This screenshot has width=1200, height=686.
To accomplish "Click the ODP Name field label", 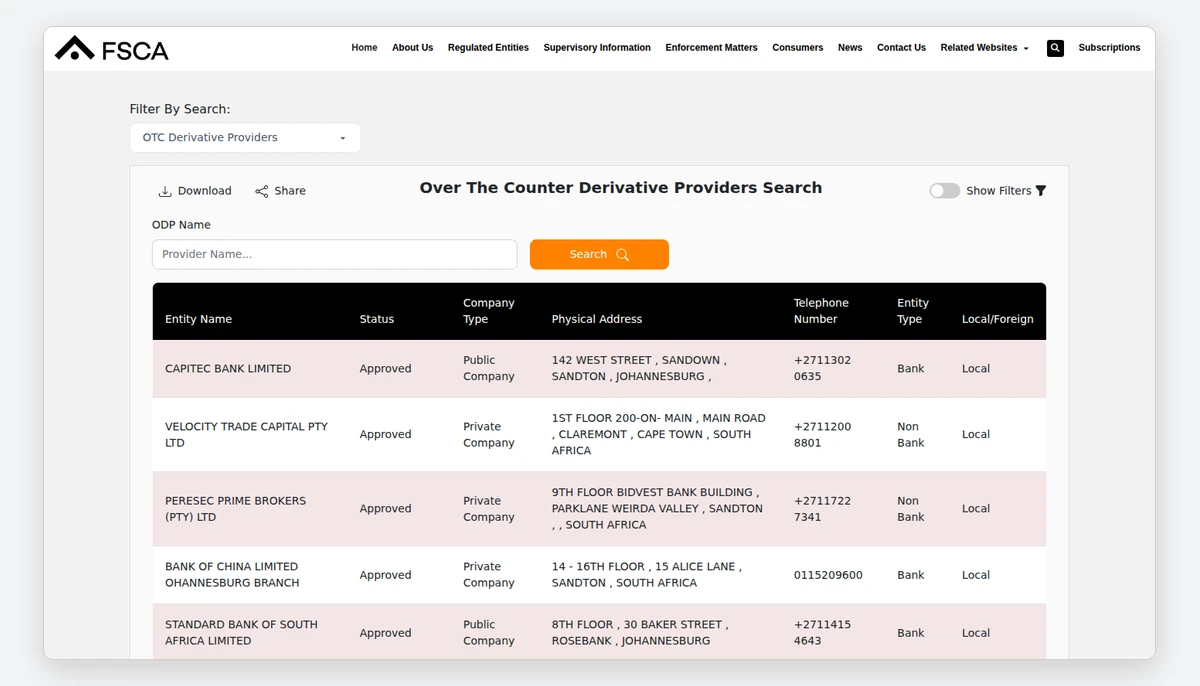I will pyautogui.click(x=181, y=225).
